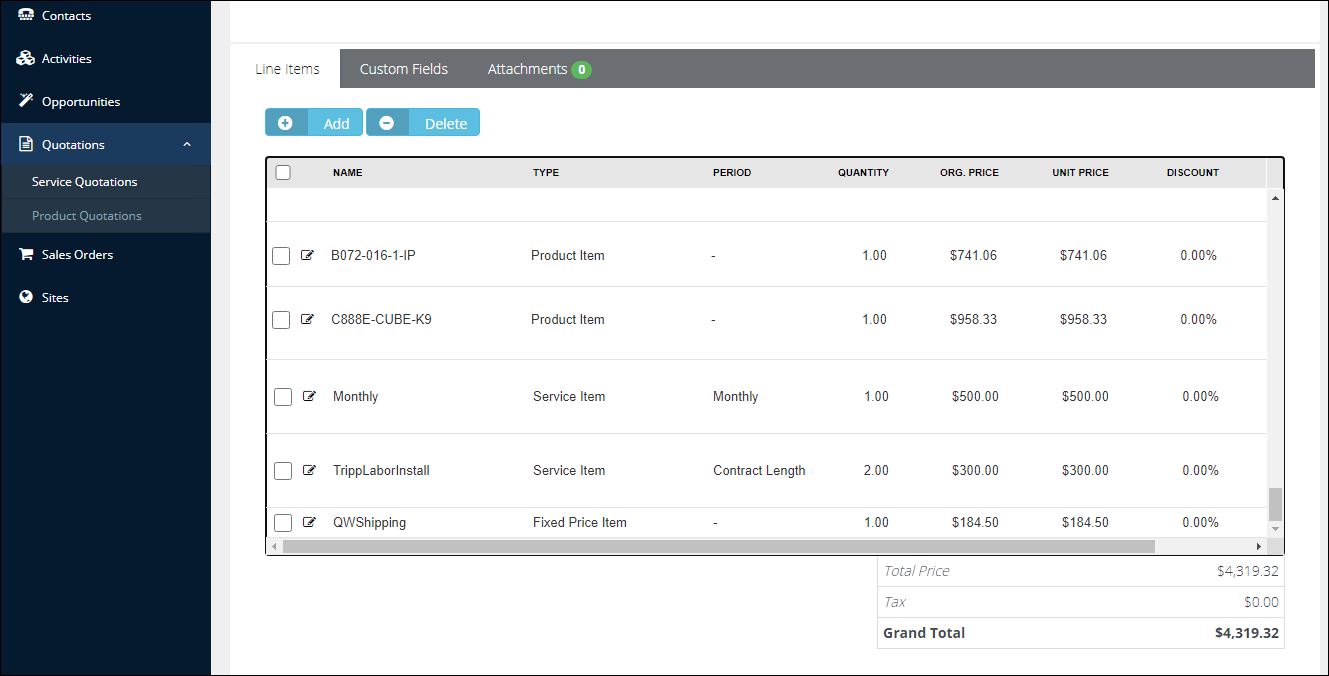Click the Opportunities wand icon
The height and width of the screenshot is (676, 1329).
26,102
